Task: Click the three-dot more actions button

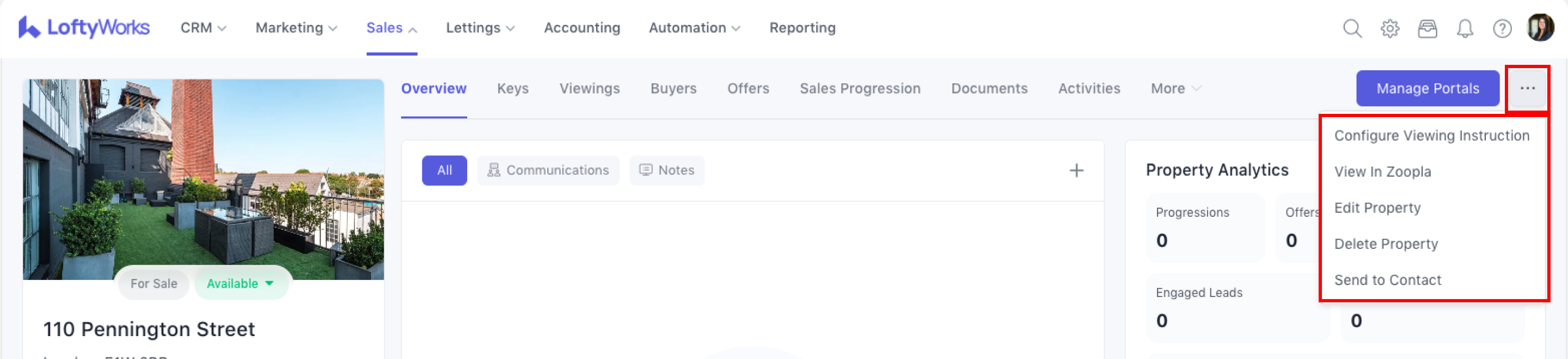Action: tap(1527, 88)
